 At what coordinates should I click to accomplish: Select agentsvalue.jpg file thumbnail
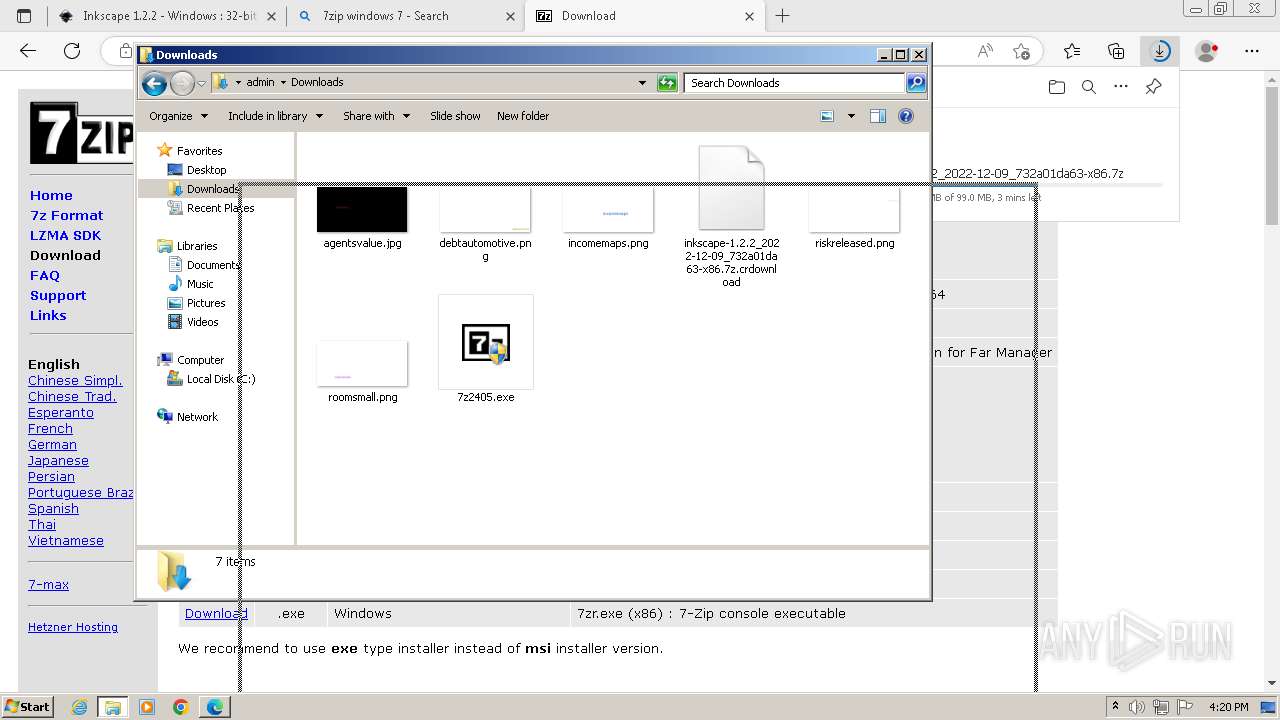point(362,208)
